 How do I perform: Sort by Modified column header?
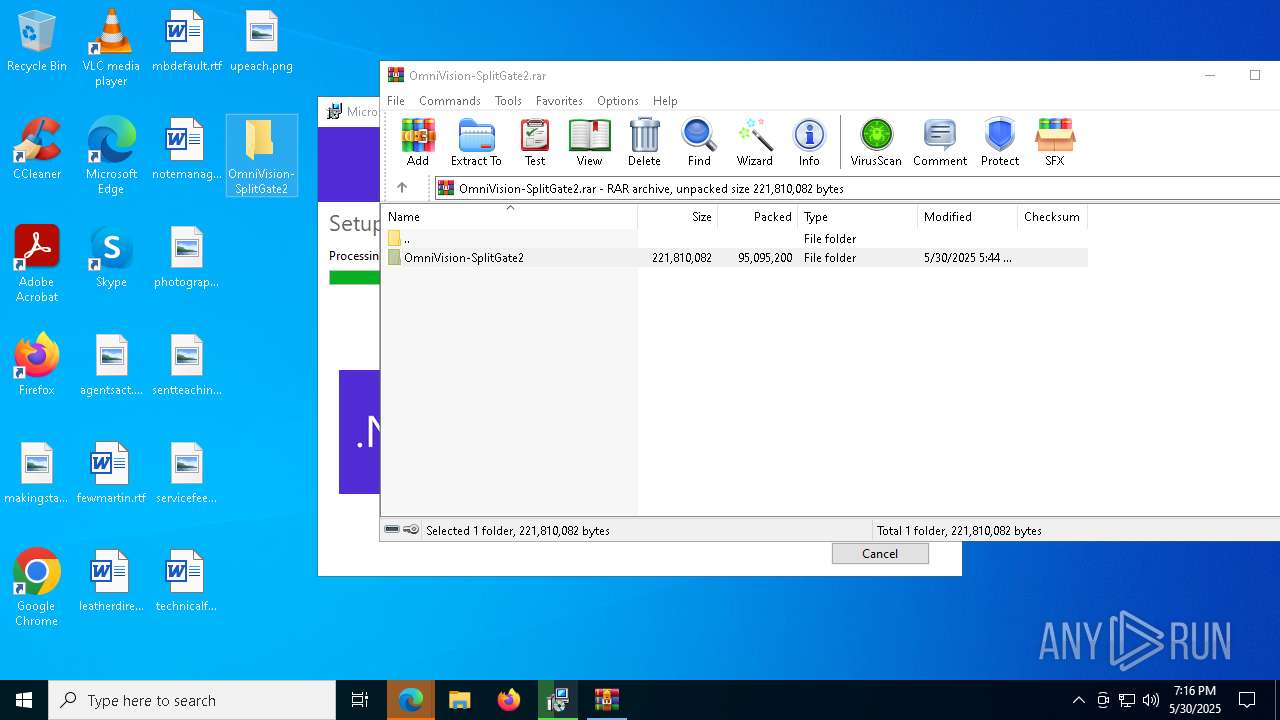coord(967,217)
